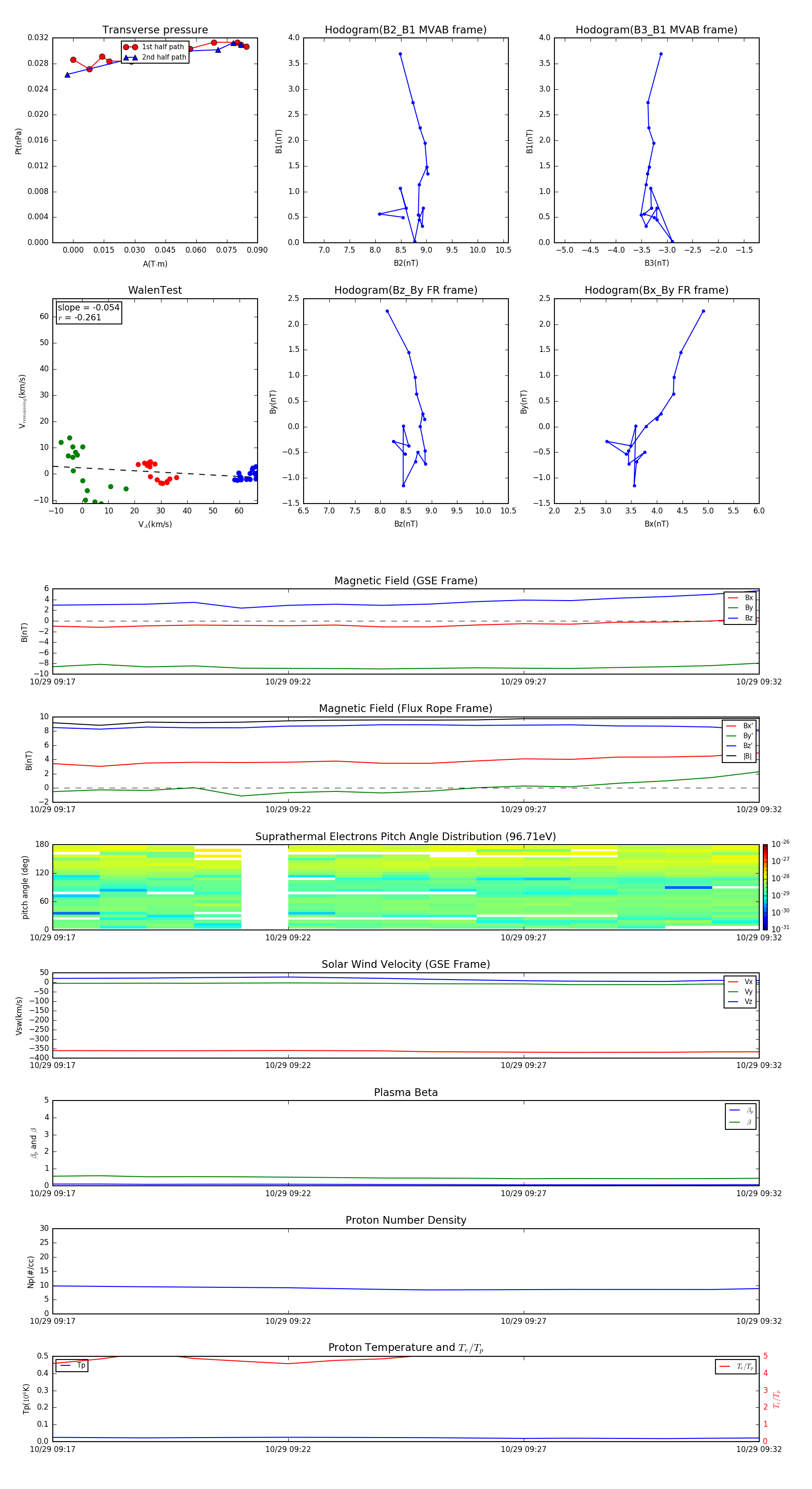Click the |B| legend entry in flux rope panel
Image resolution: width=812 pixels, height=1489 pixels.
point(740,757)
